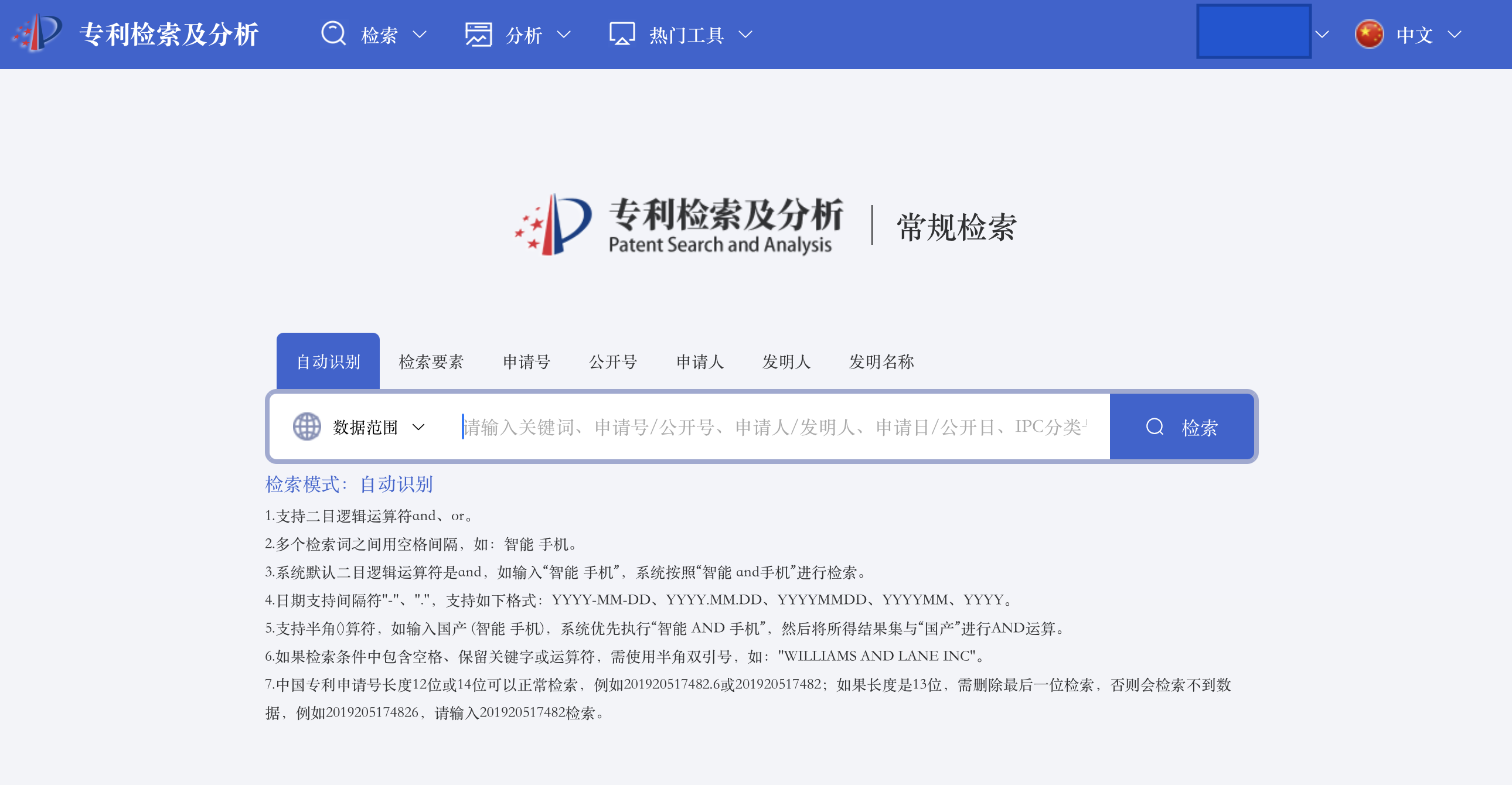Click the blue user account box in header

coord(1254,31)
